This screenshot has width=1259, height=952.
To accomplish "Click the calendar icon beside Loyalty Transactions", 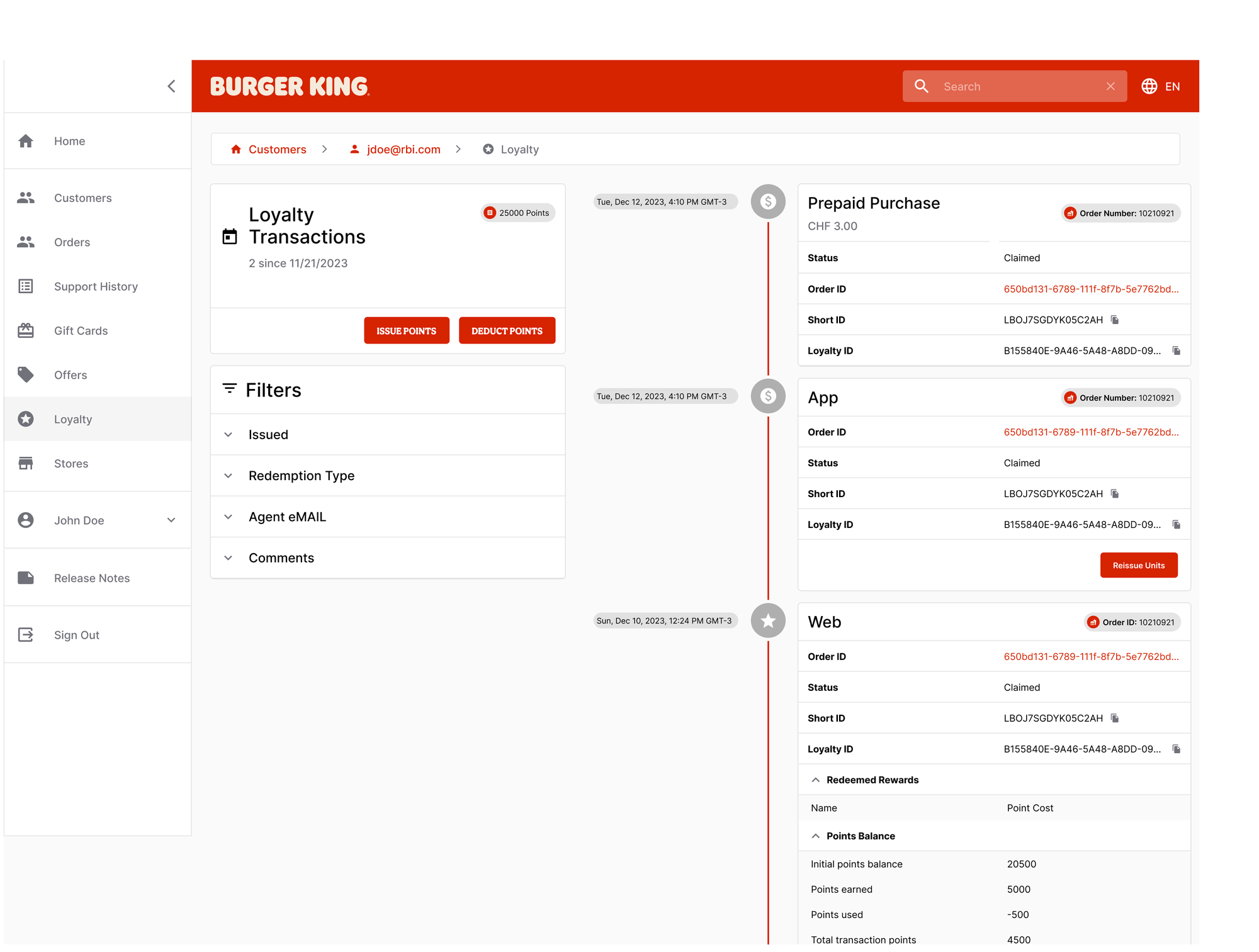I will pos(230,237).
